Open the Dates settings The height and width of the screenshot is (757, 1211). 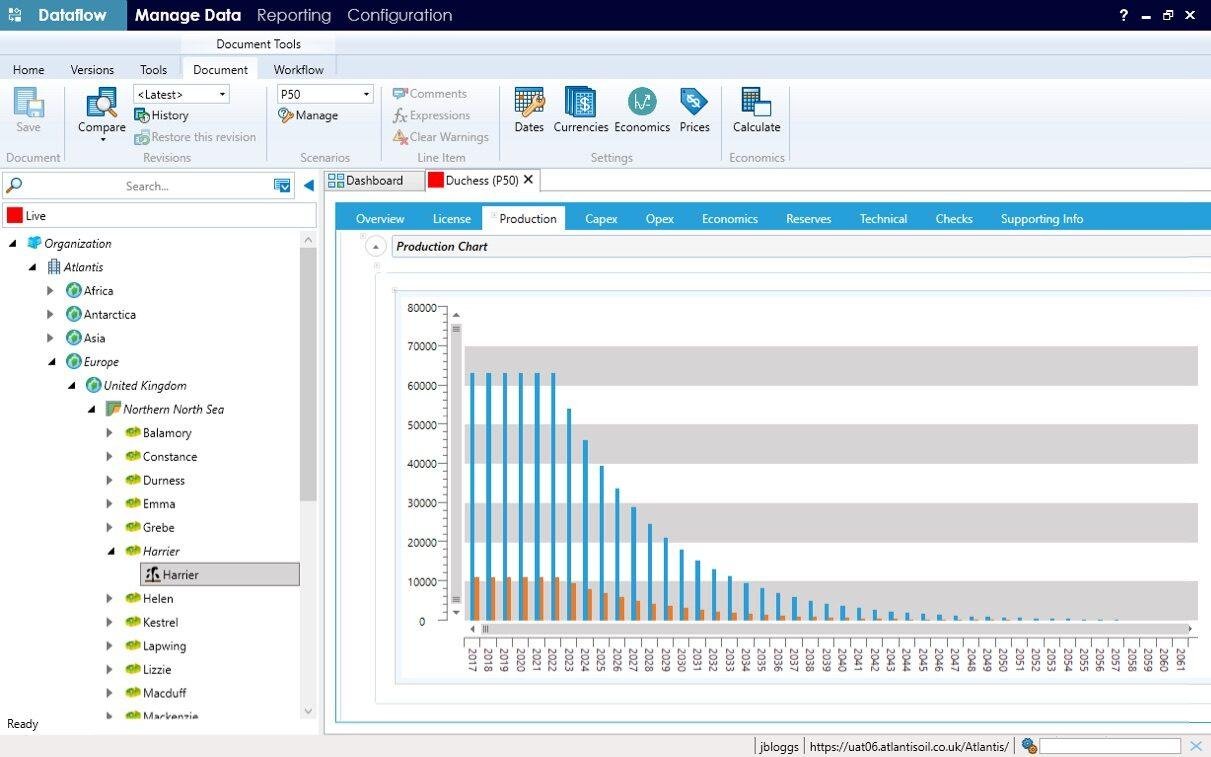click(x=529, y=103)
